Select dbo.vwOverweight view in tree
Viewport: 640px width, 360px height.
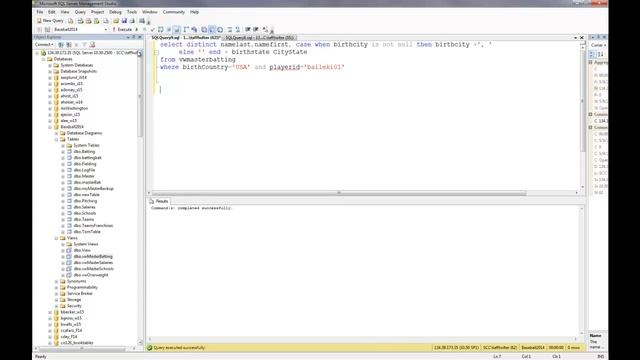click(x=91, y=275)
